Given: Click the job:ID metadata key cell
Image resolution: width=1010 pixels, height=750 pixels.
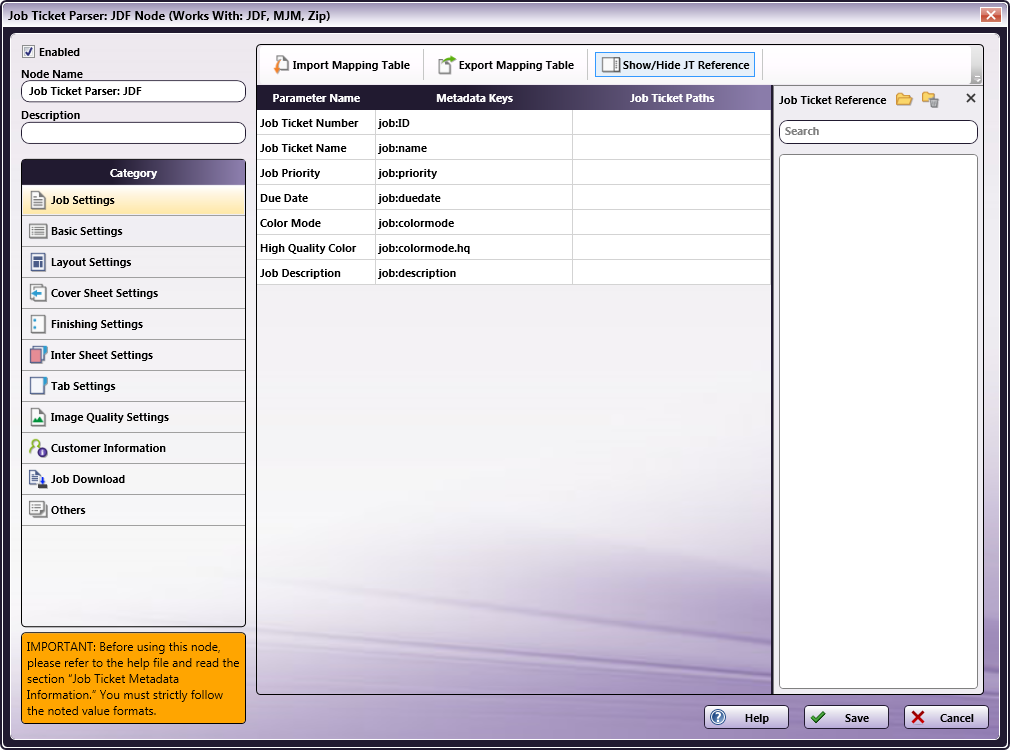Looking at the screenshot, I should 474,123.
